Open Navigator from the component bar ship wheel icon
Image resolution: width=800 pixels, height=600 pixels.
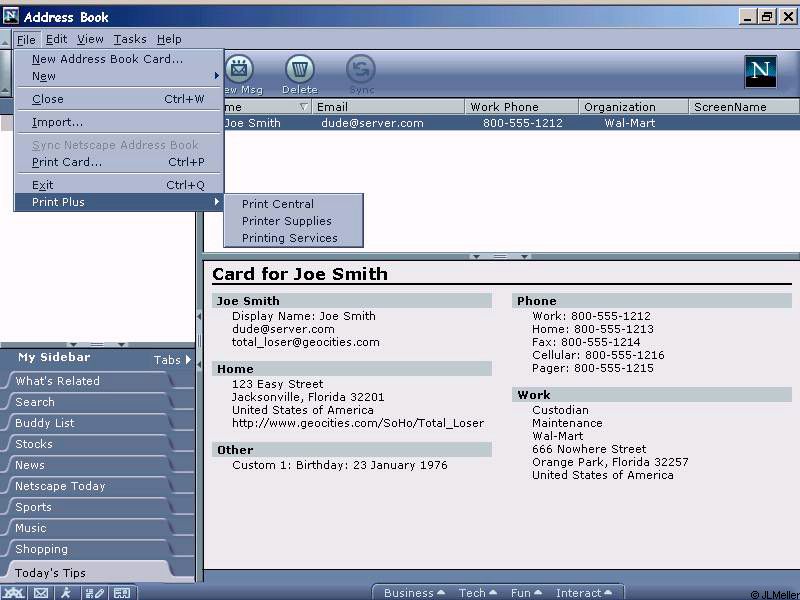(x=14, y=592)
